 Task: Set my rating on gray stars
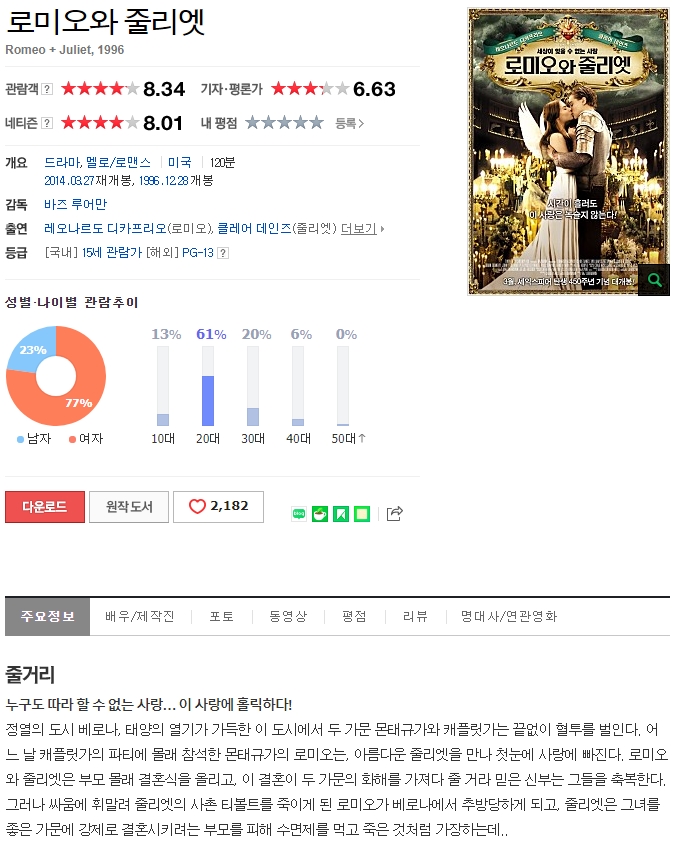point(284,123)
